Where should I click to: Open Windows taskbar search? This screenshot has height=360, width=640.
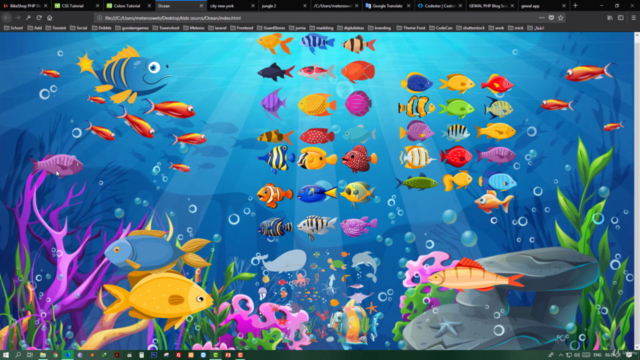(18, 355)
